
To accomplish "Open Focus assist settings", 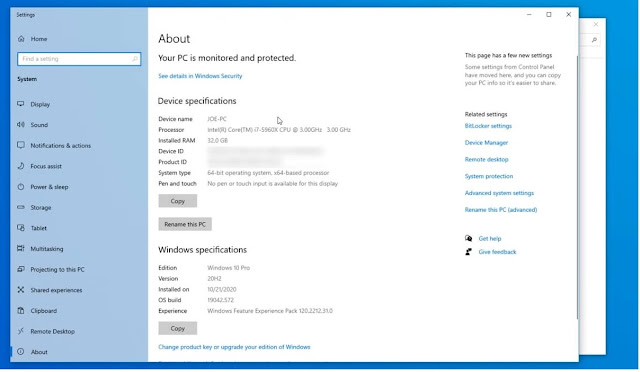I will pos(46,166).
